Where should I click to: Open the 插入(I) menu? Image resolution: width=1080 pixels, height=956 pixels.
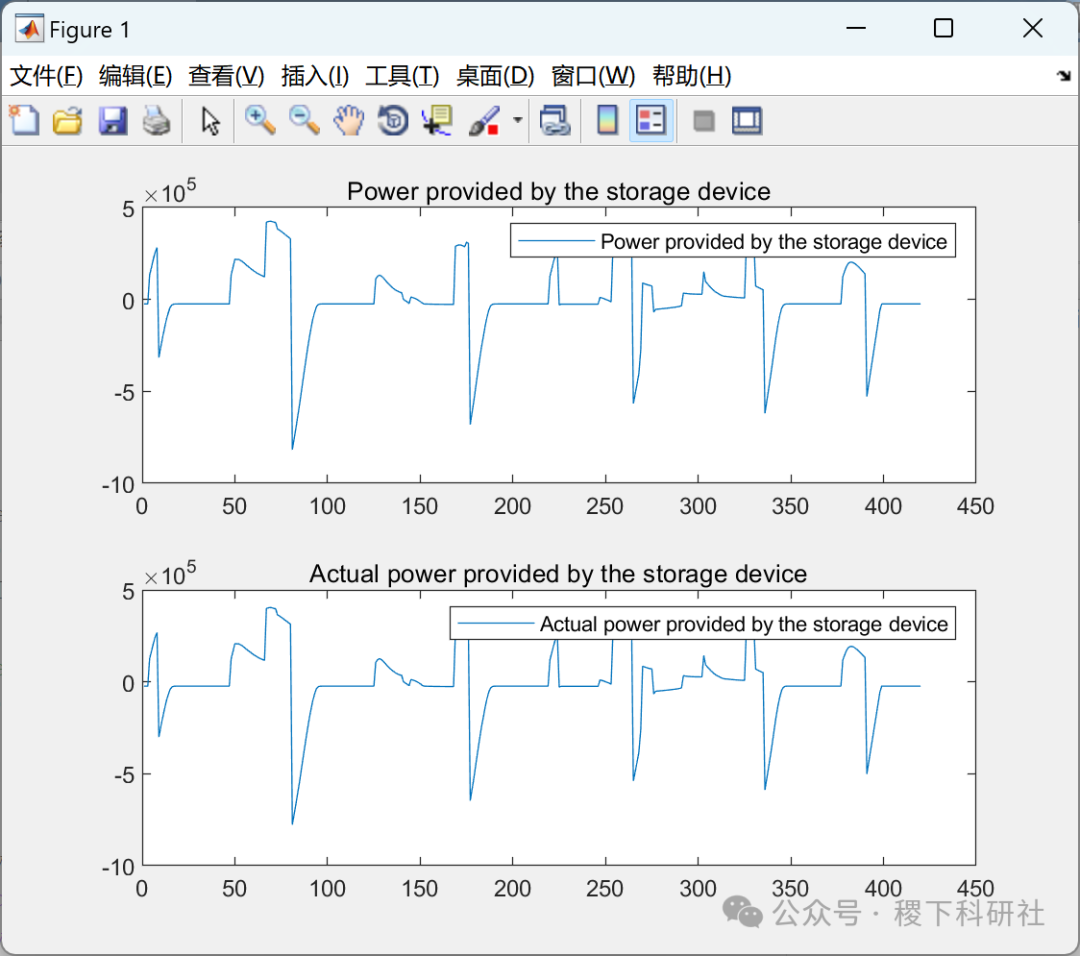click(315, 76)
